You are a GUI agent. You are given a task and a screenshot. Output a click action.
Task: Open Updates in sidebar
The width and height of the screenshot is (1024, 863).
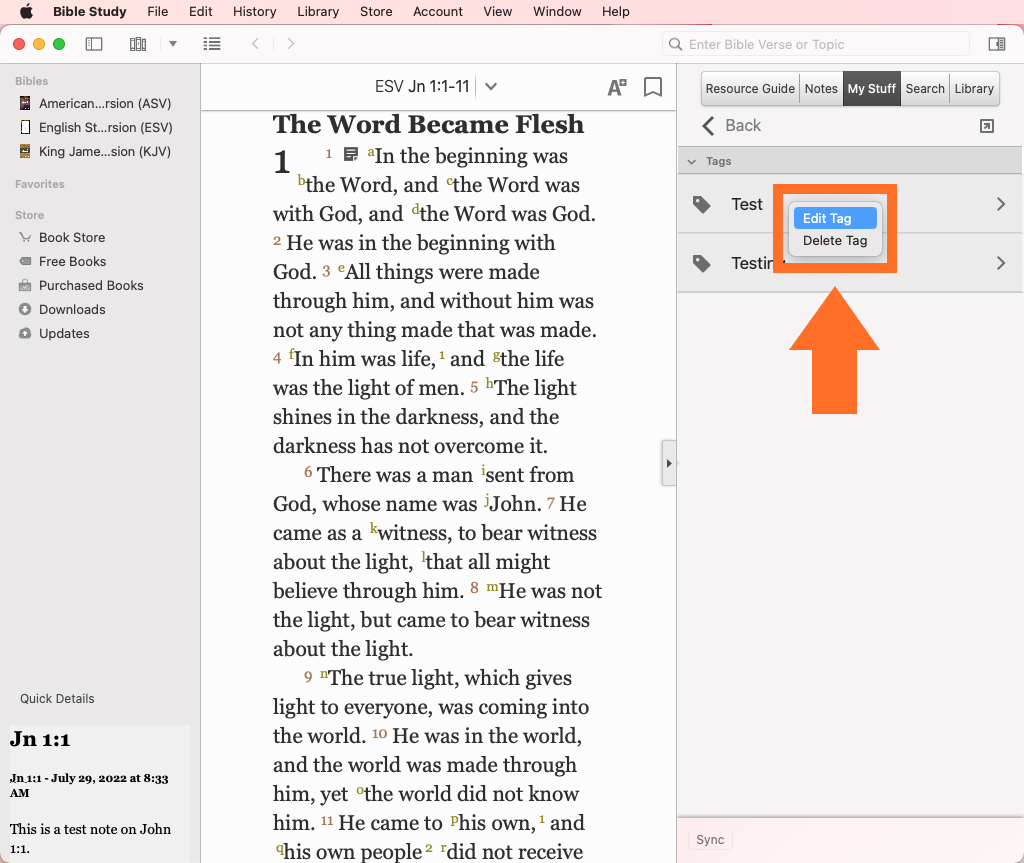[x=55, y=334]
